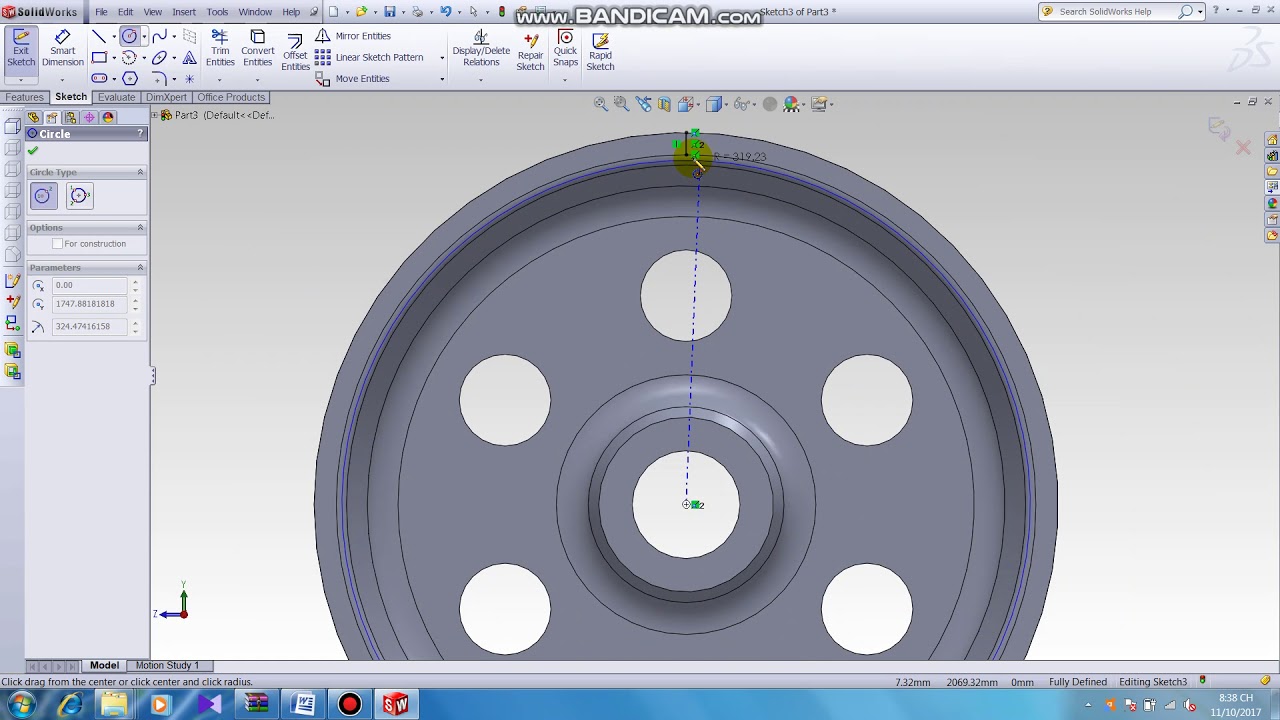
Task: Open Display/Delete Relations tool
Action: (x=481, y=50)
